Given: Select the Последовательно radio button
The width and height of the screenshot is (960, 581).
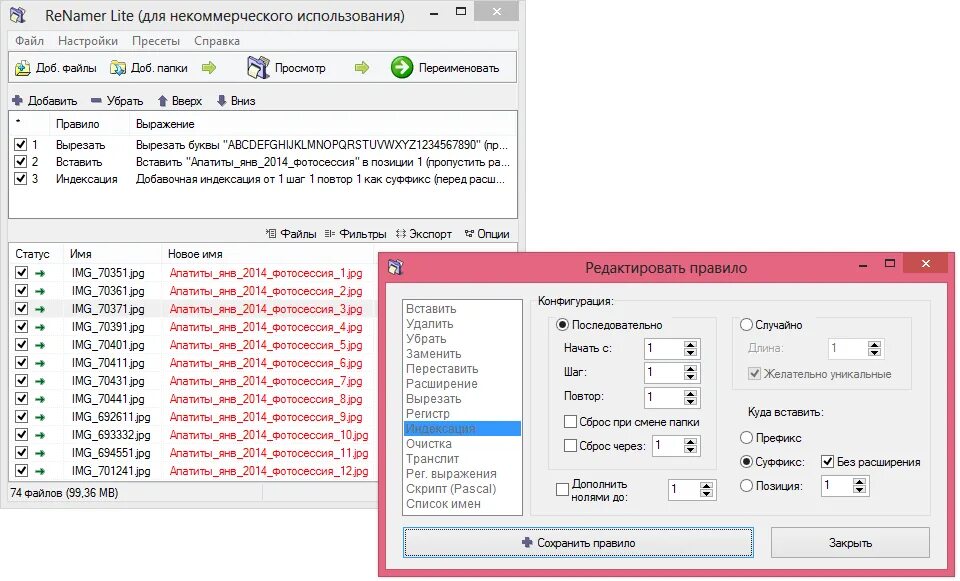Looking at the screenshot, I should pos(562,324).
